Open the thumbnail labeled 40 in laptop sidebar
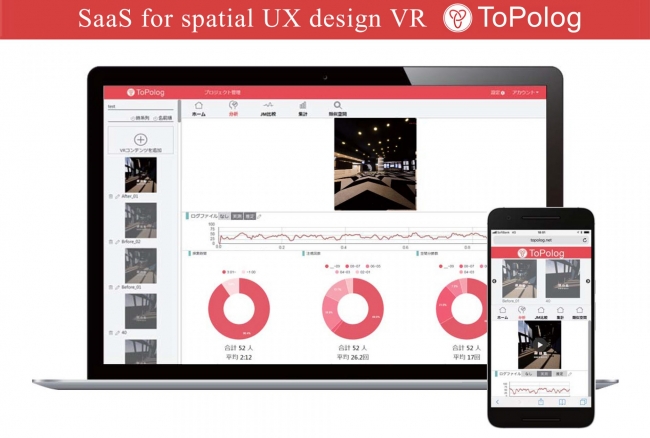The height and width of the screenshot is (438, 650). click(141, 312)
